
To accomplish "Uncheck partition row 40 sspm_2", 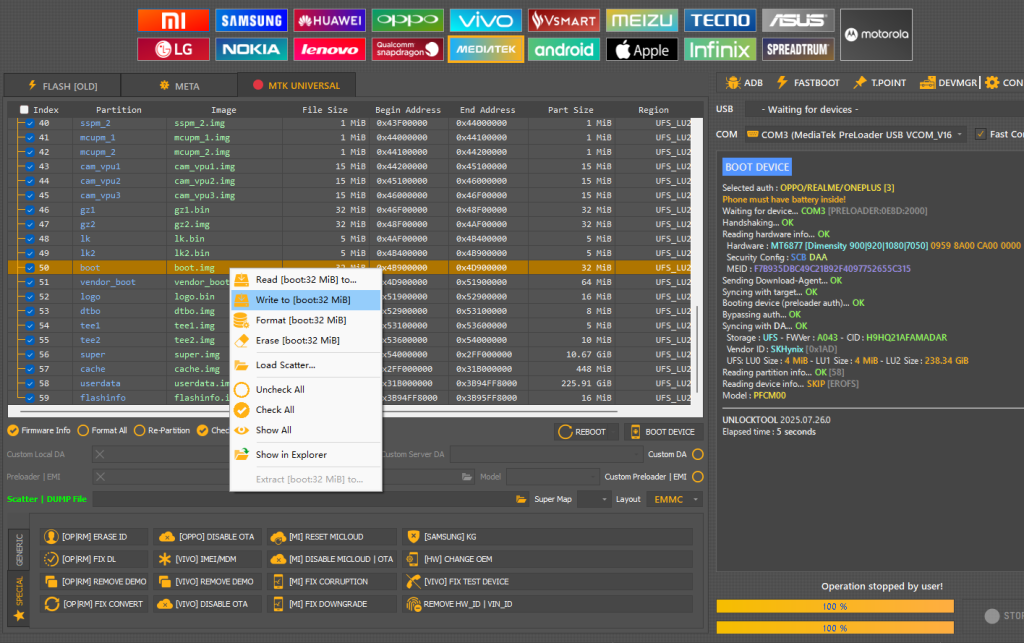I will click(30, 123).
